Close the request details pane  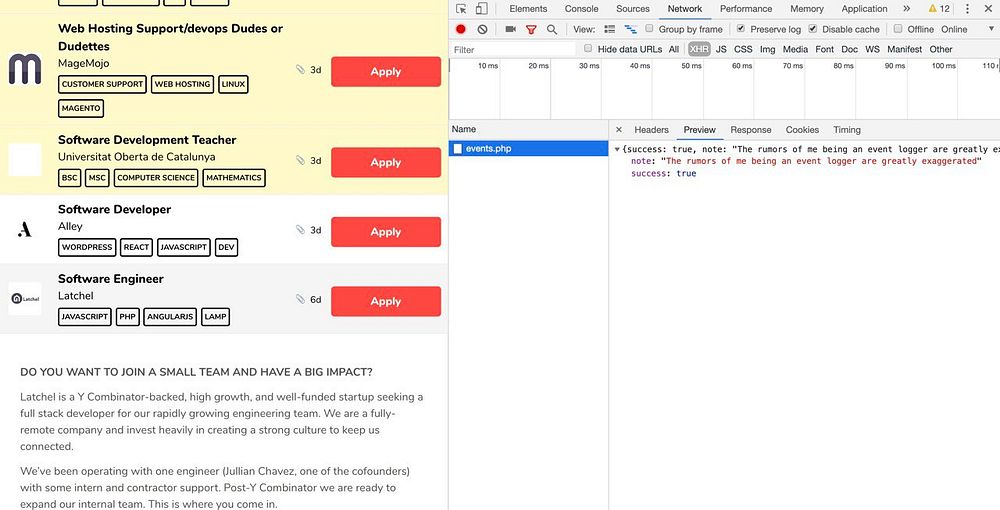click(x=619, y=129)
